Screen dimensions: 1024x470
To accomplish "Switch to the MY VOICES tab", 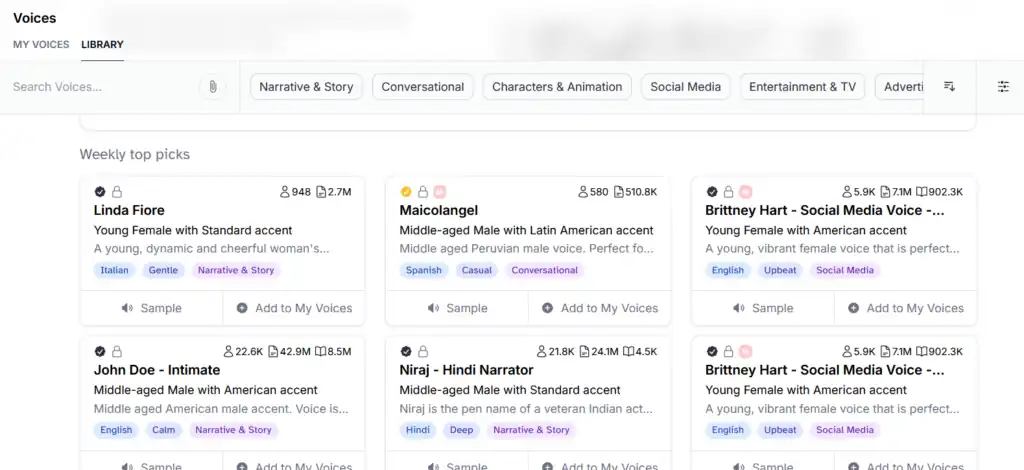I will [x=41, y=44].
